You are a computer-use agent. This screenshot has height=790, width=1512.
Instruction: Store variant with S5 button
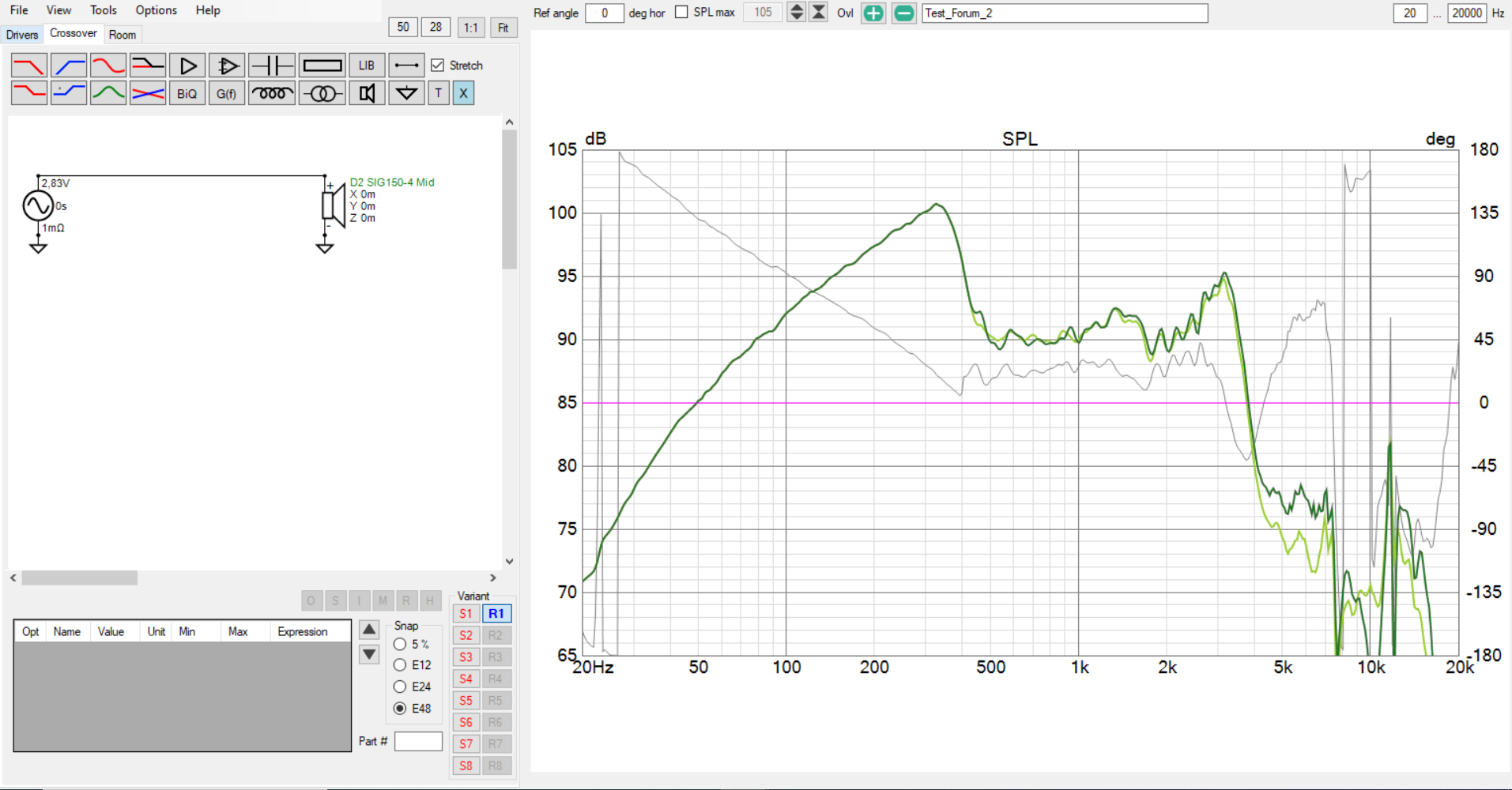[466, 700]
